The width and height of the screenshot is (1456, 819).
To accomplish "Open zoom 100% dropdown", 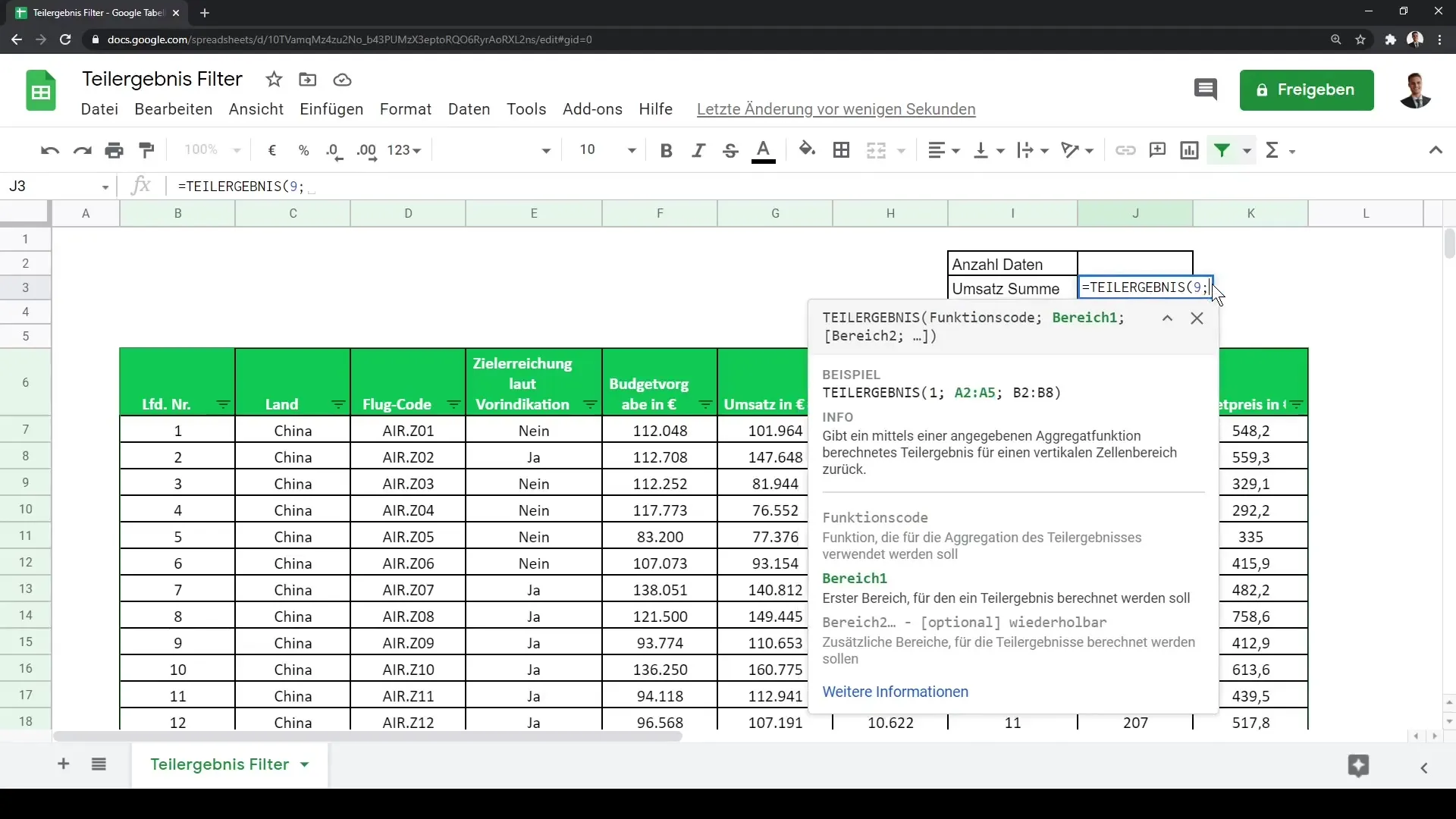I will click(x=212, y=150).
